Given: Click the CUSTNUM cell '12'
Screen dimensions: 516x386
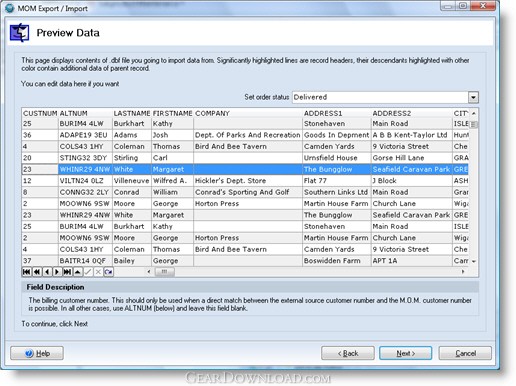Looking at the screenshot, I should 40,181.
